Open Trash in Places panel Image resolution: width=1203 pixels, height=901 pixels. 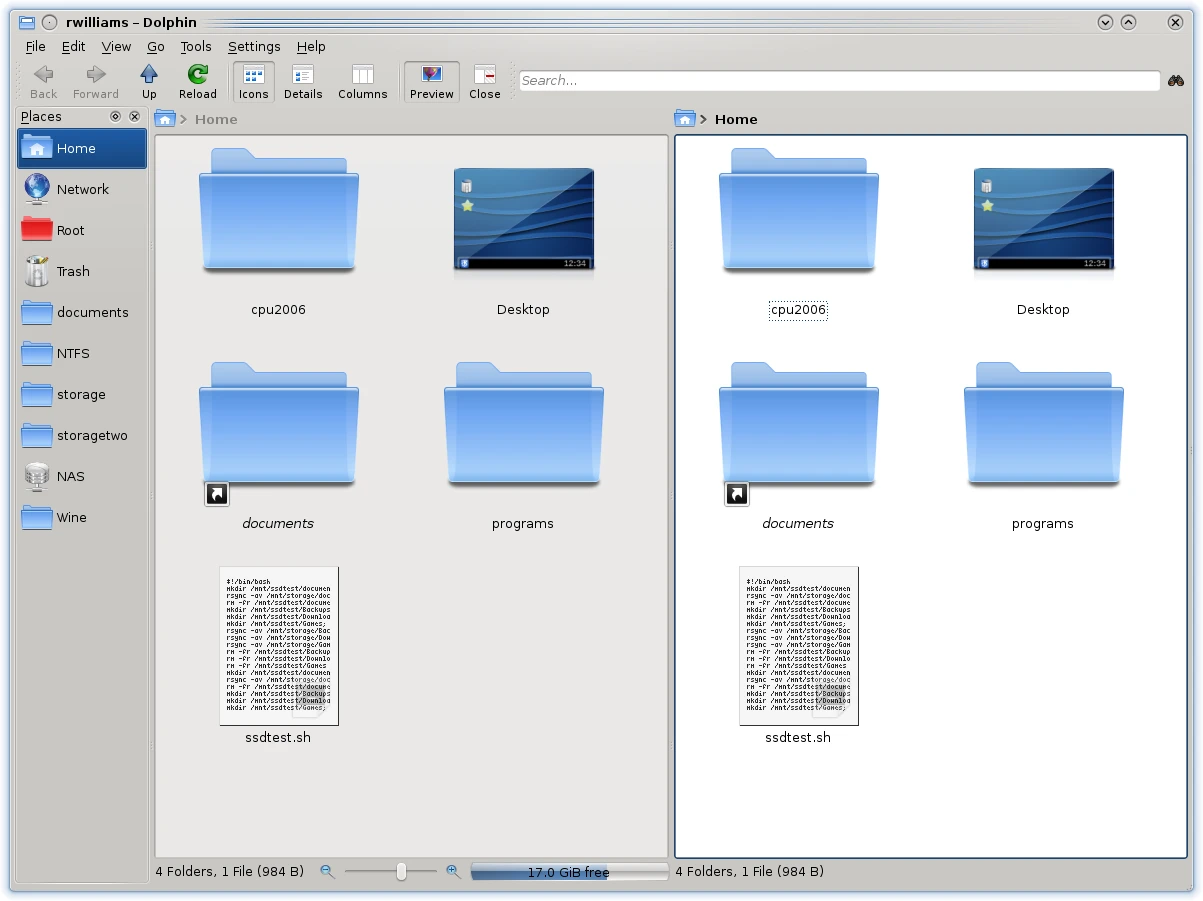82,271
